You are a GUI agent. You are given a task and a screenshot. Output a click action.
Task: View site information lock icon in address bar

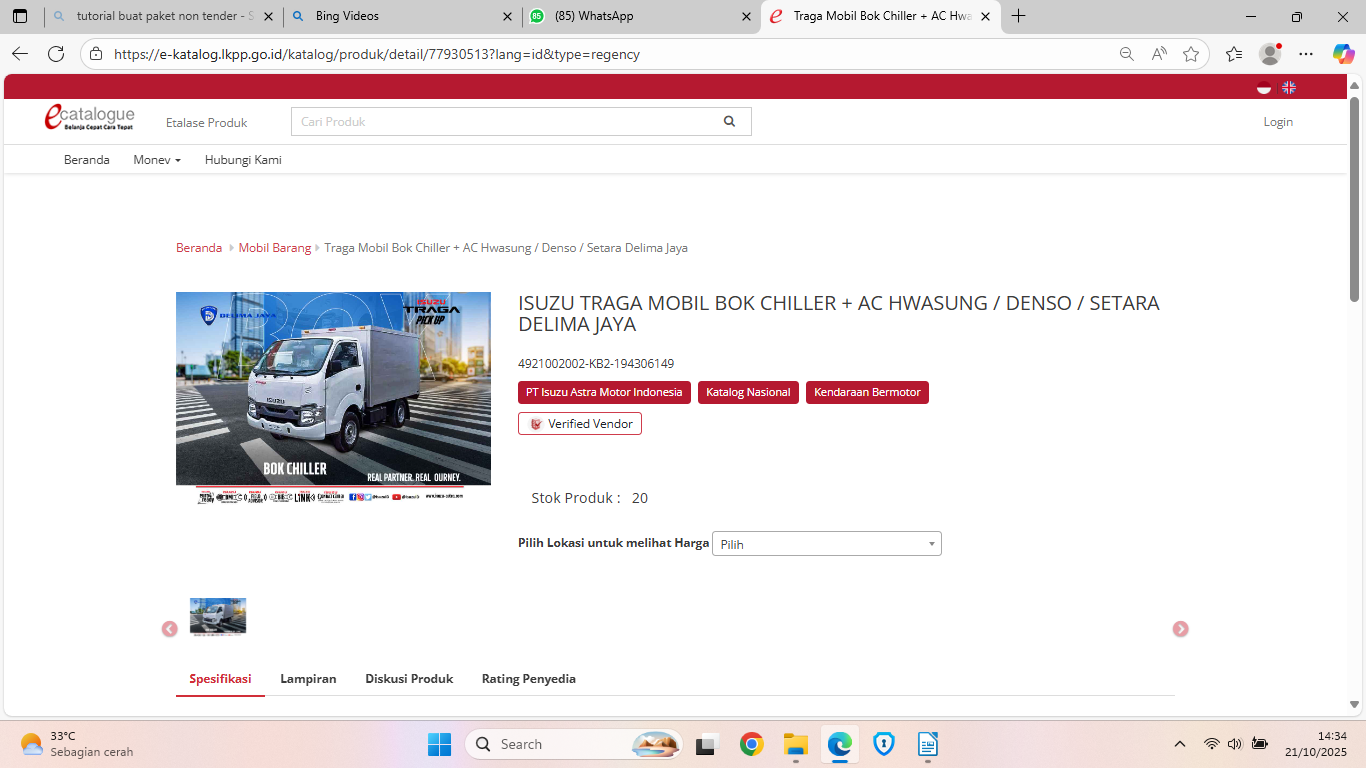96,54
